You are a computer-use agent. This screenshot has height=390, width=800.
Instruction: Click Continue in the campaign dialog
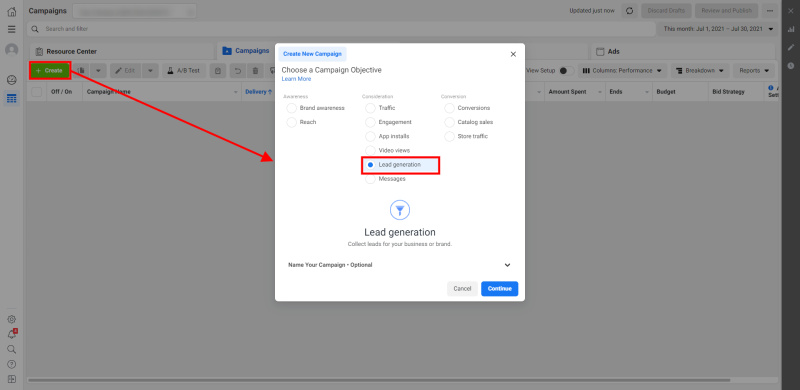(x=499, y=288)
